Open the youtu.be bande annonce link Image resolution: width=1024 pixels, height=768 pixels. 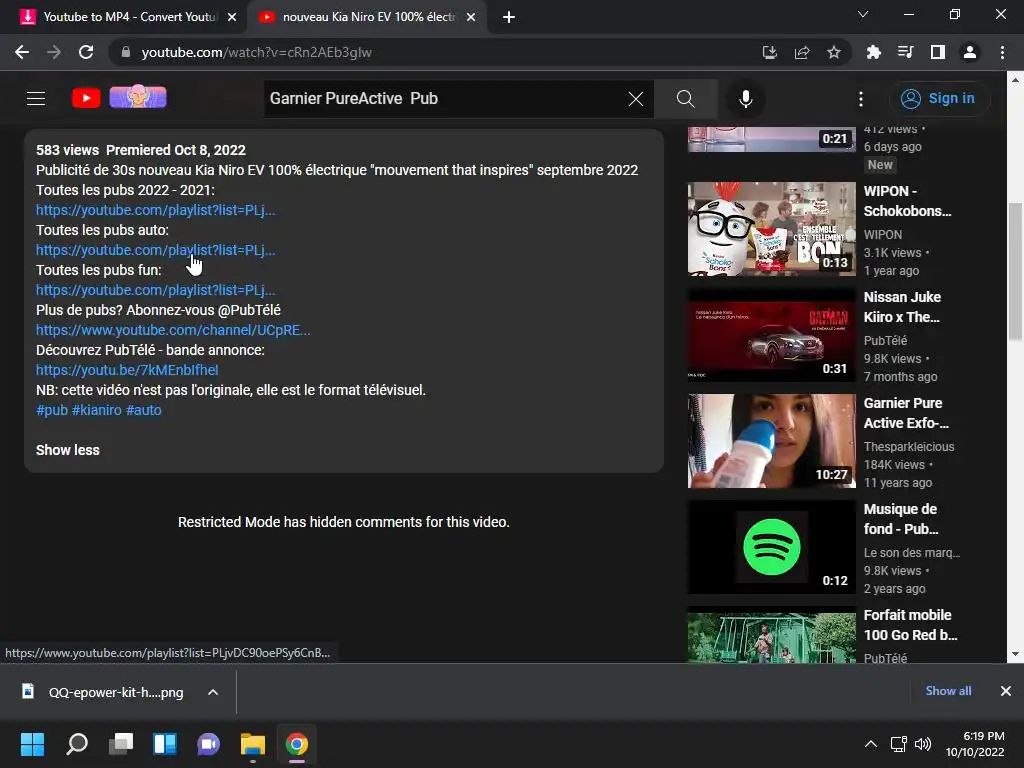(127, 370)
